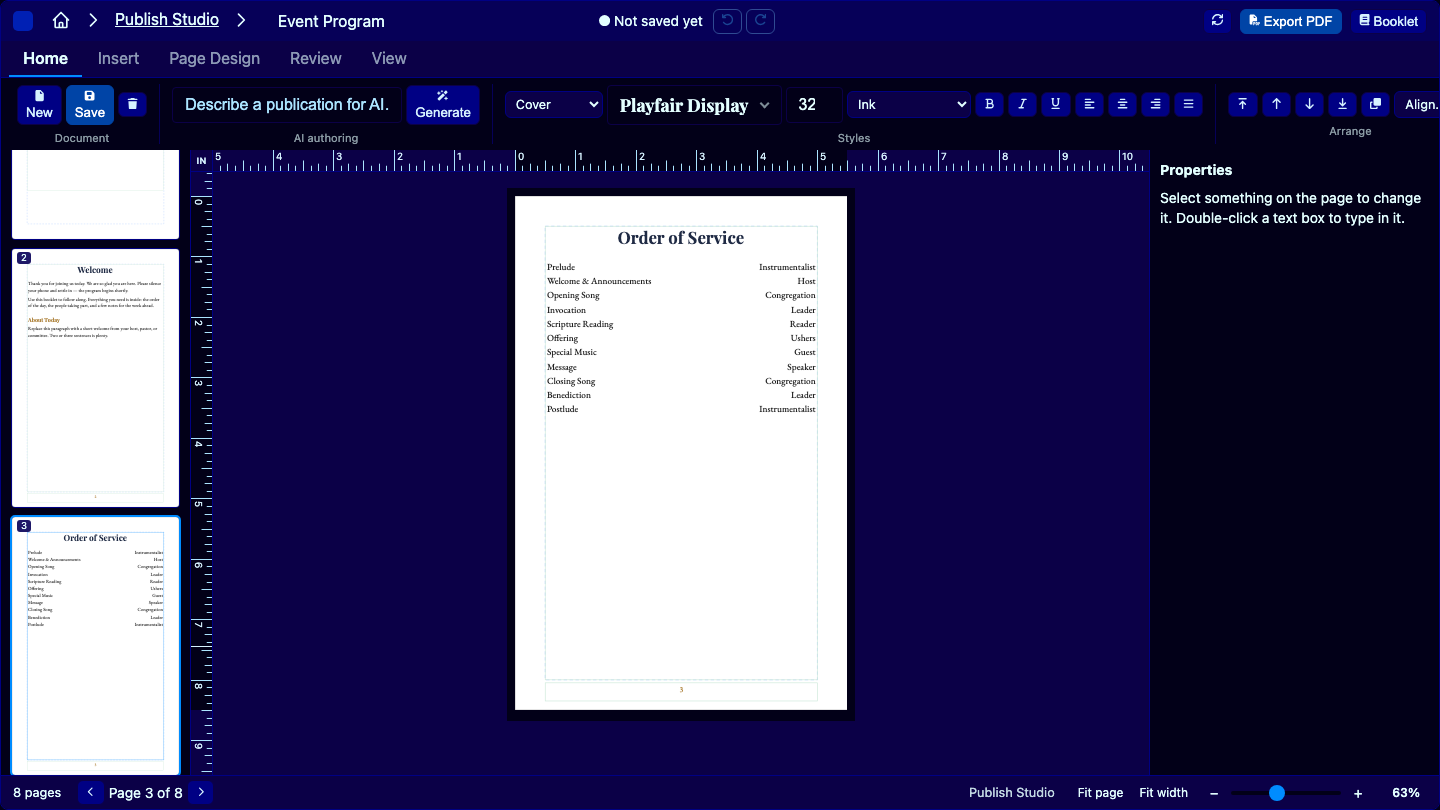Open the View tab

pos(389,58)
